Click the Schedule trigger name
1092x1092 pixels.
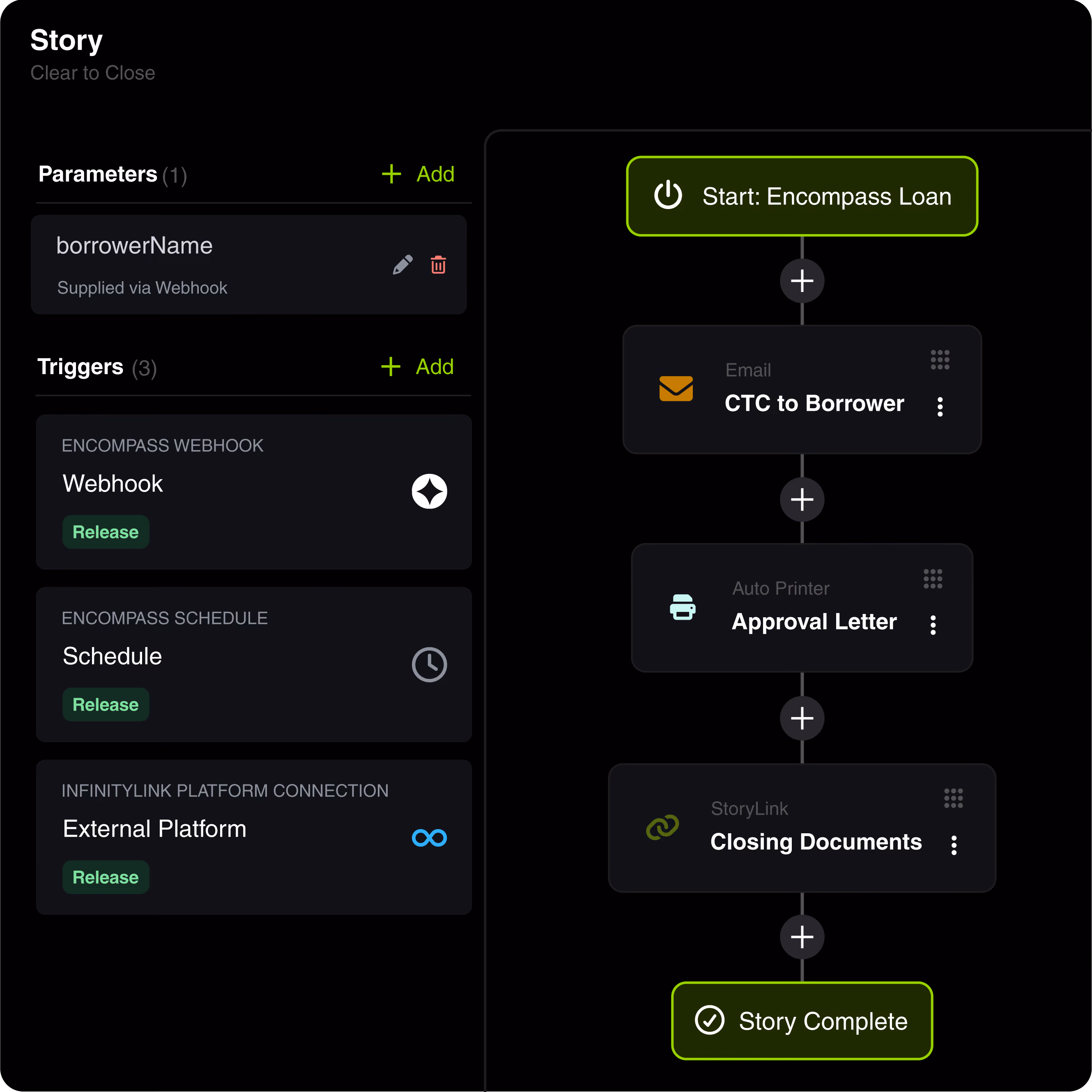coord(113,656)
